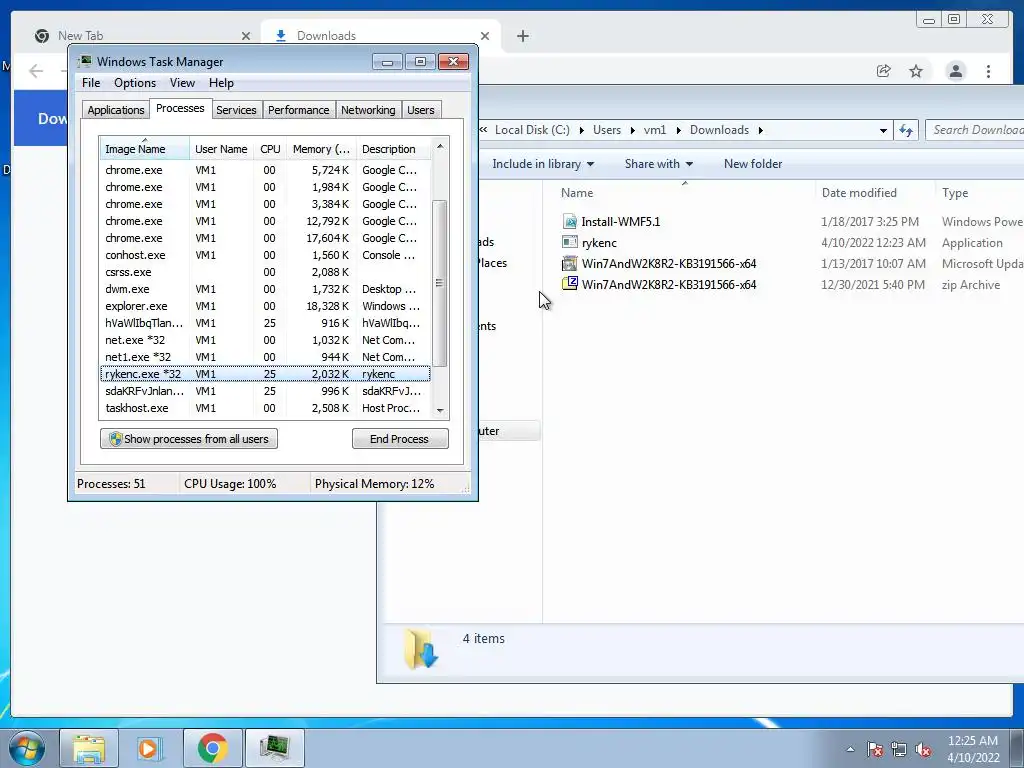Switch to Chrome via taskbar icon
This screenshot has height=768, width=1024.
[212, 748]
